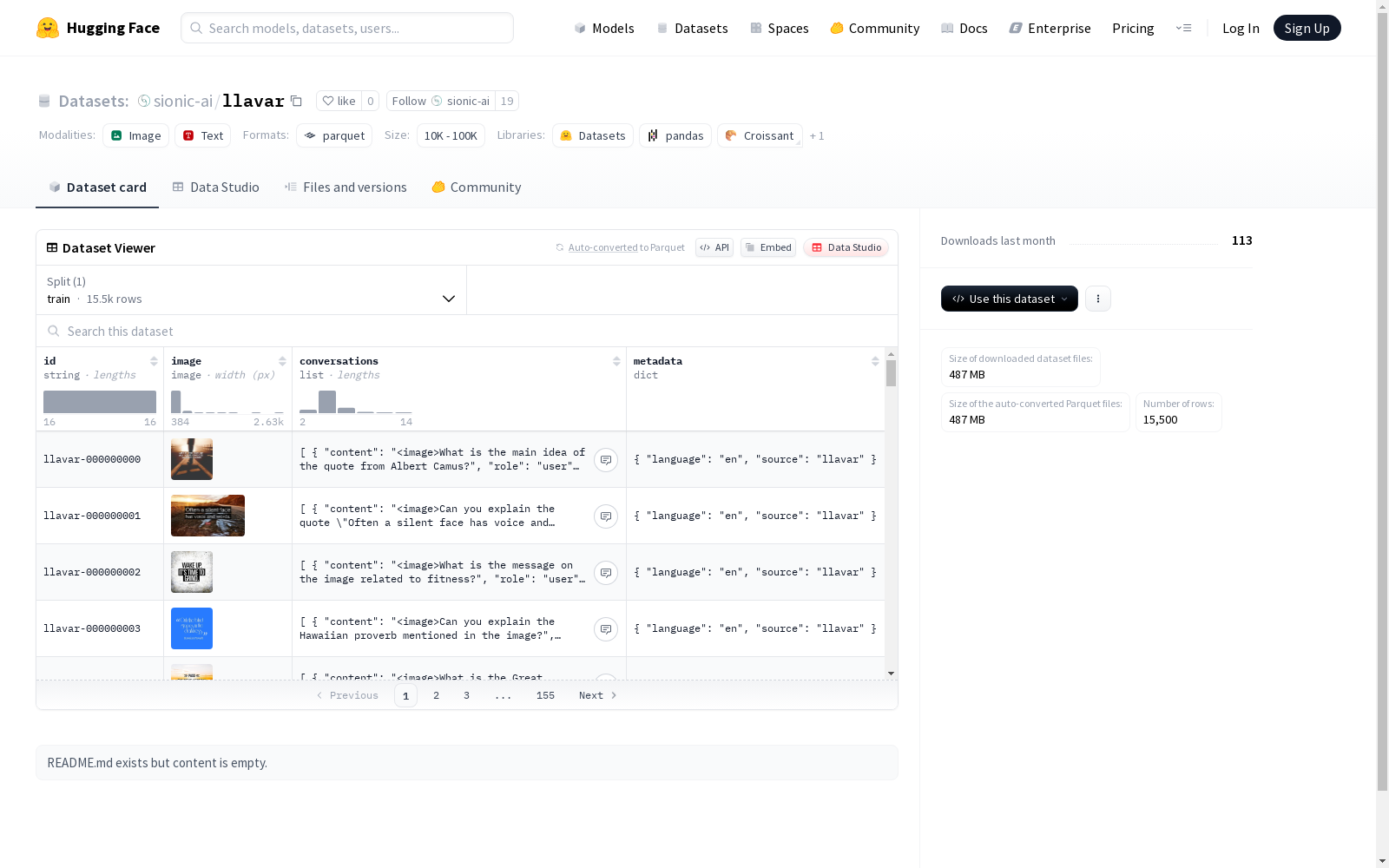Go to Spaces

[x=780, y=28]
